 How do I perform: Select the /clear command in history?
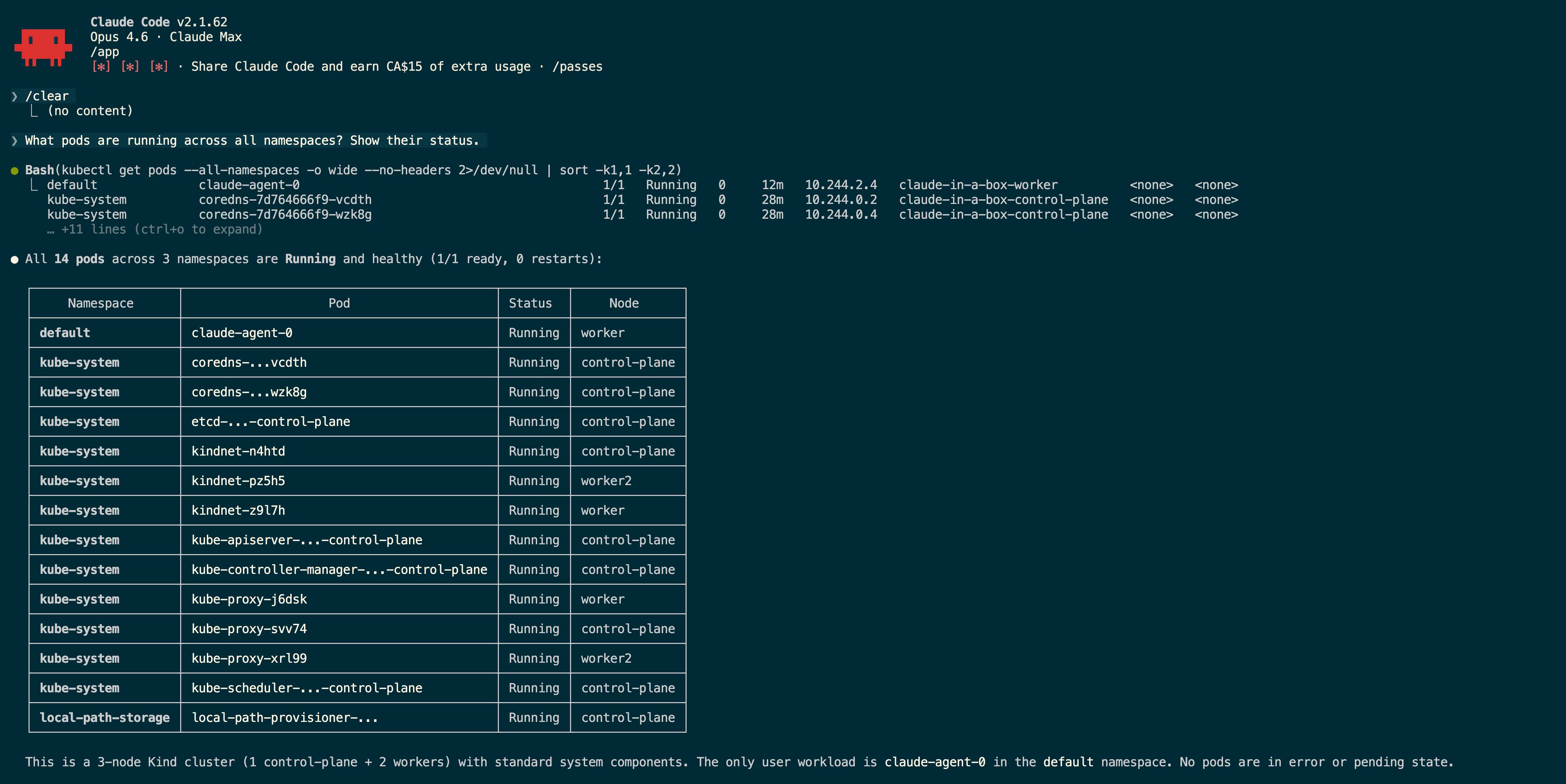pos(47,95)
